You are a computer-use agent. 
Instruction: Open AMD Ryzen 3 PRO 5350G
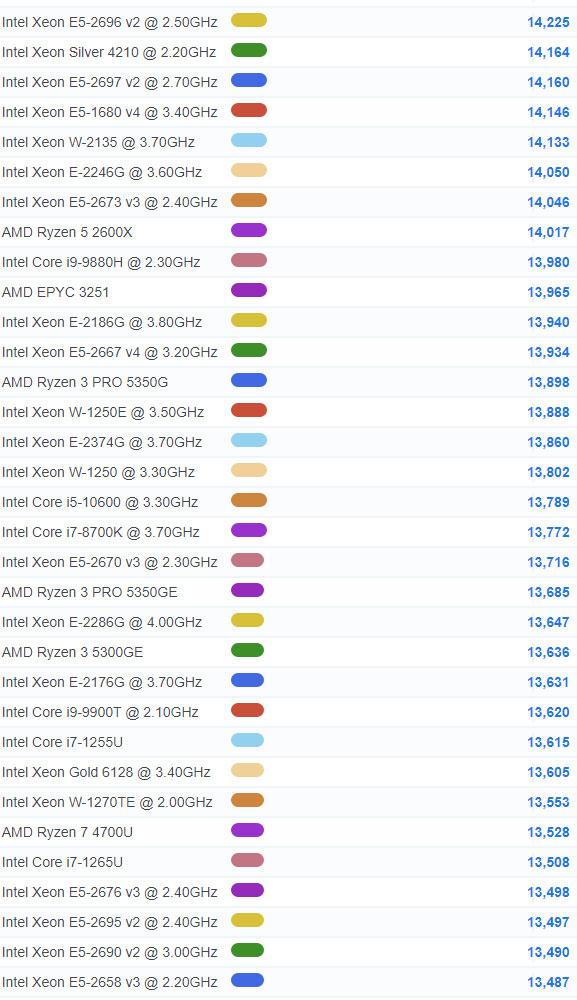pos(85,382)
